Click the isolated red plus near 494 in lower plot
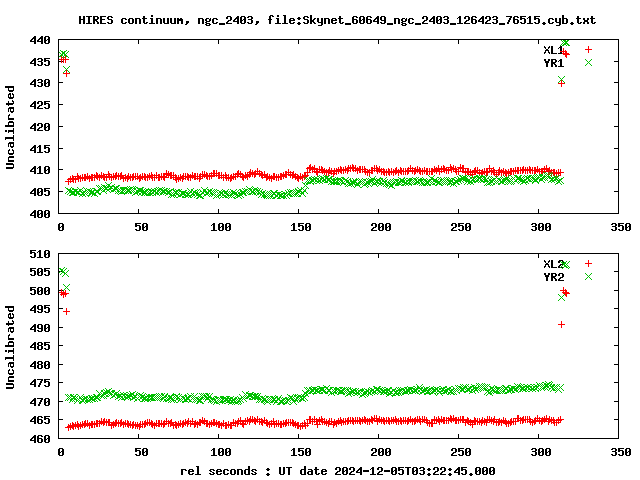 (67, 312)
